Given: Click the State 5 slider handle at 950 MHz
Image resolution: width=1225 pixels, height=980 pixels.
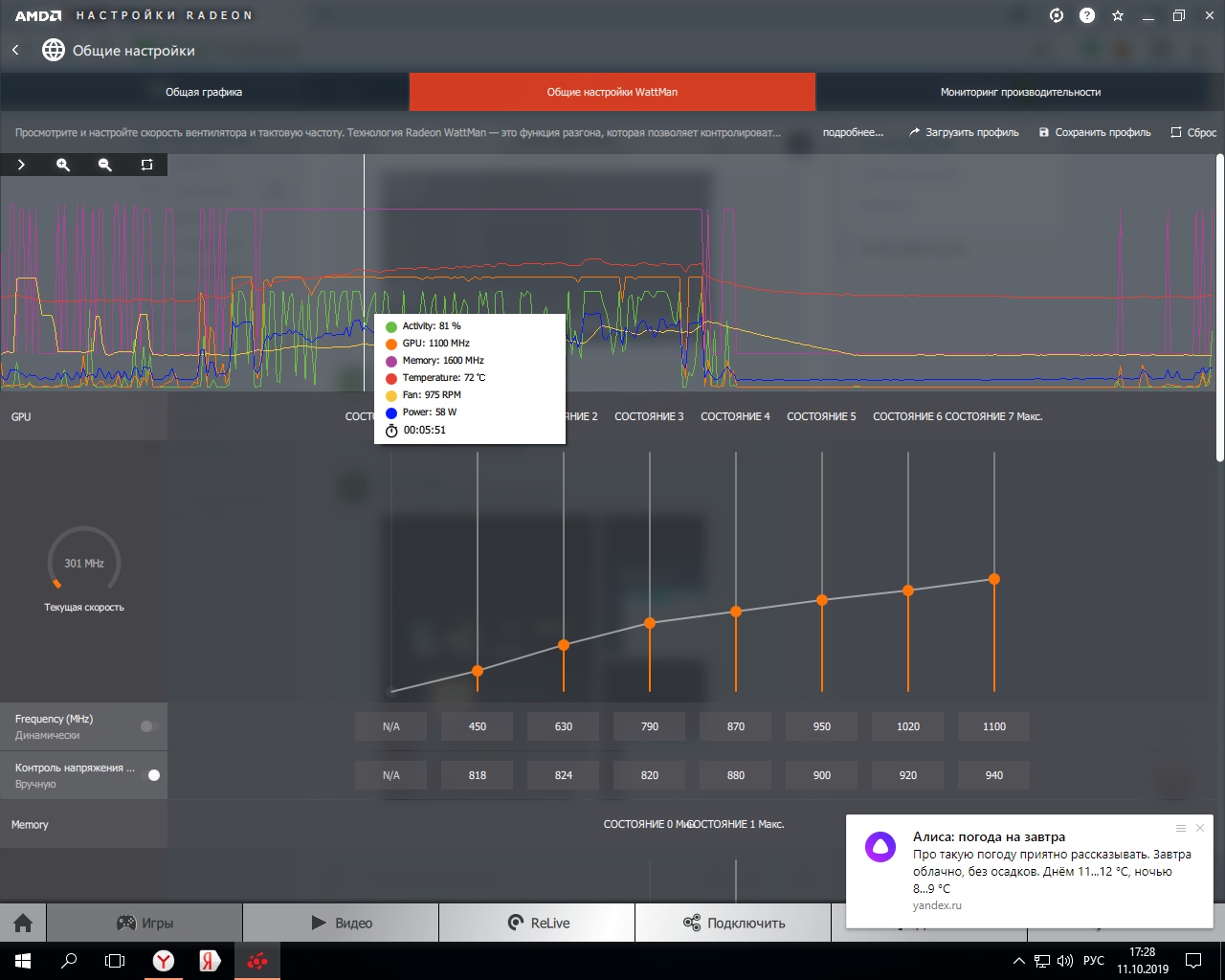Looking at the screenshot, I should (x=822, y=600).
